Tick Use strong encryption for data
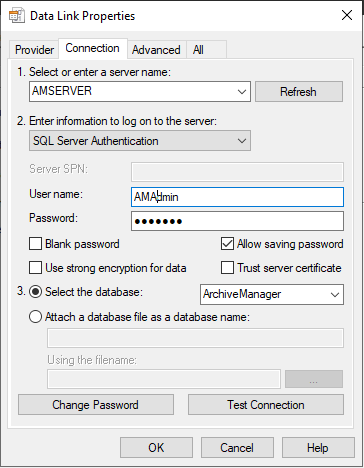 pos(35,268)
